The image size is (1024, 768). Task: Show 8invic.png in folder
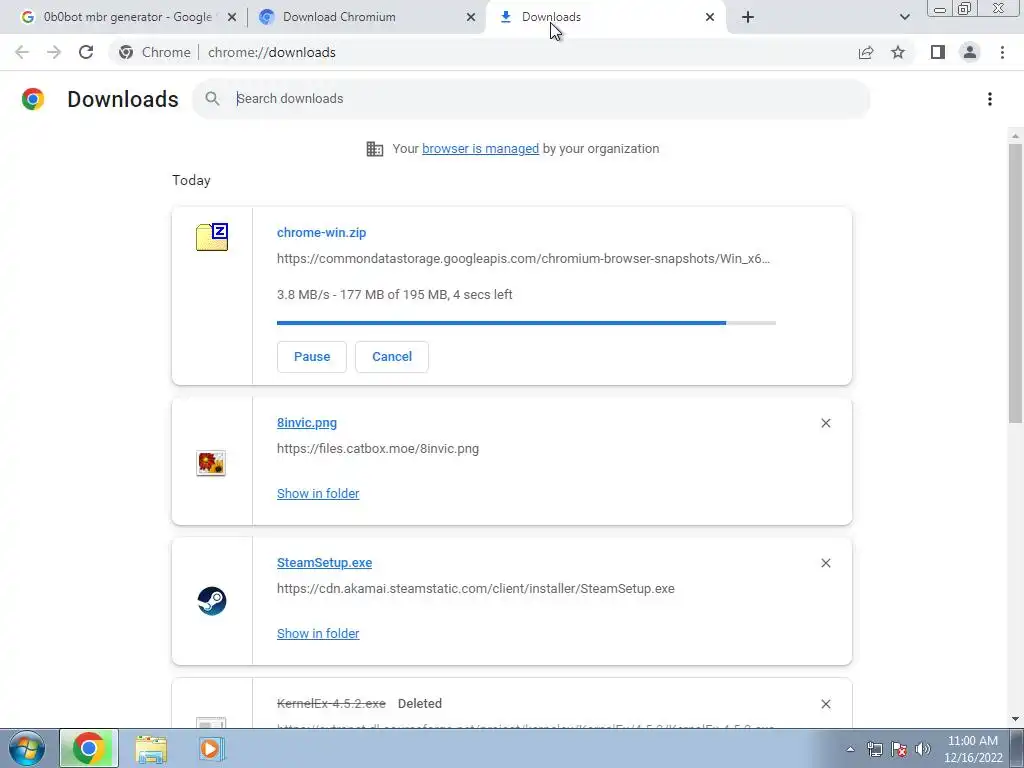(318, 494)
